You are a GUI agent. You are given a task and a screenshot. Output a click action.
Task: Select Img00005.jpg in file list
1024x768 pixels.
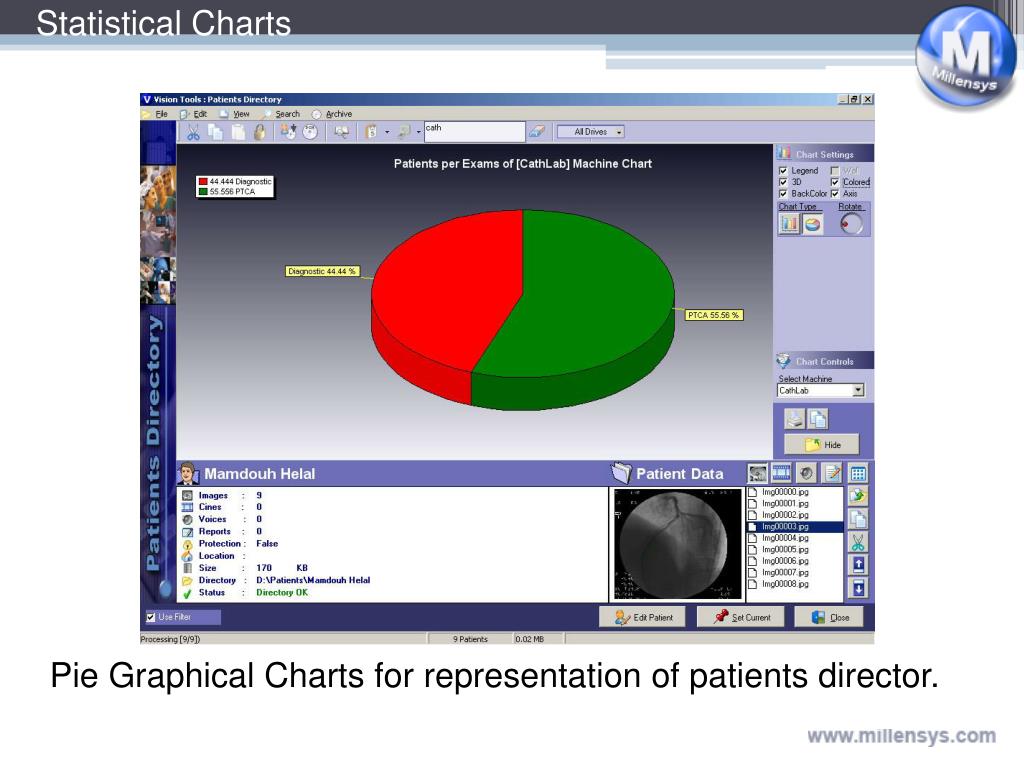click(784, 550)
